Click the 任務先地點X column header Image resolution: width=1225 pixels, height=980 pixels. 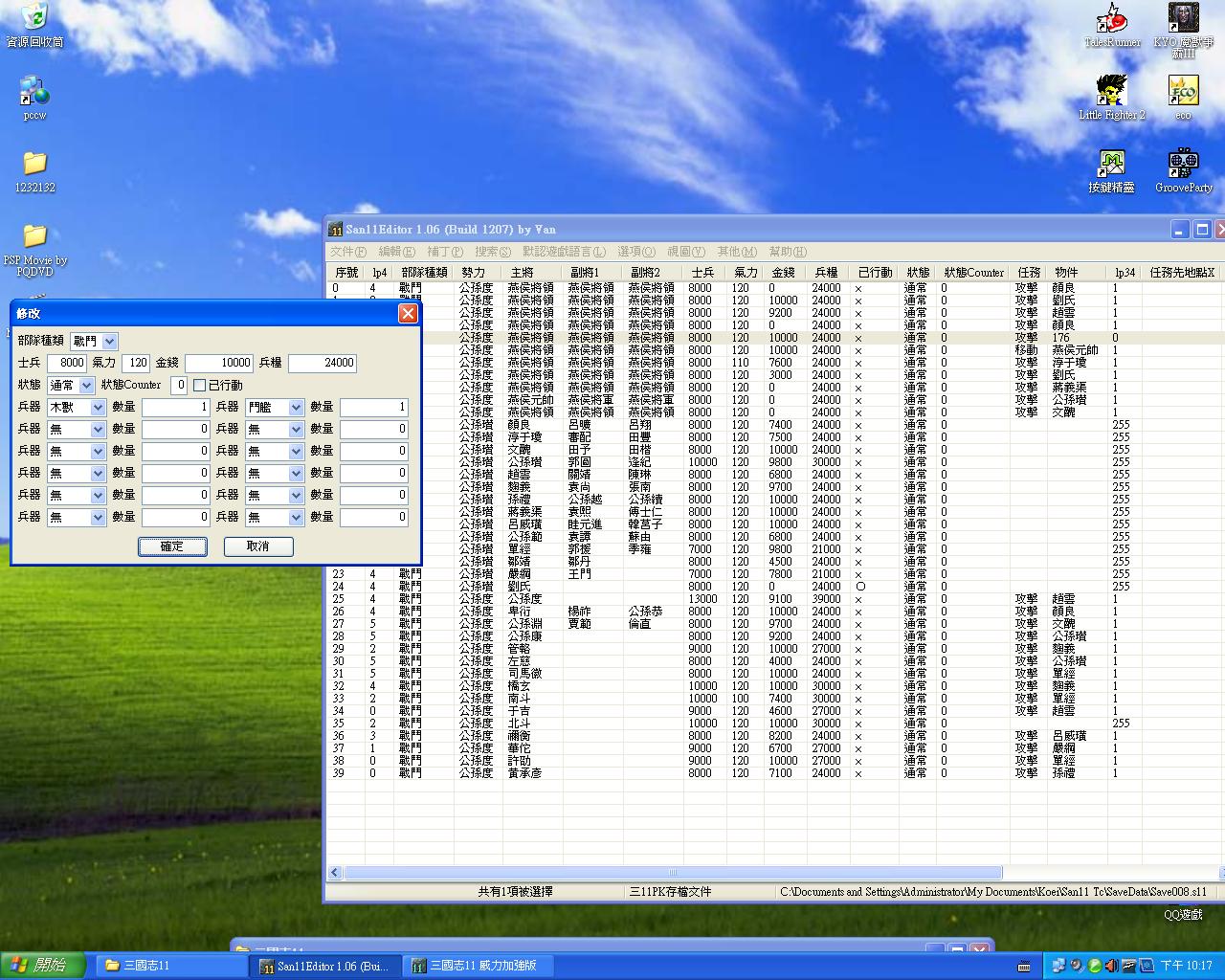coord(1182,273)
